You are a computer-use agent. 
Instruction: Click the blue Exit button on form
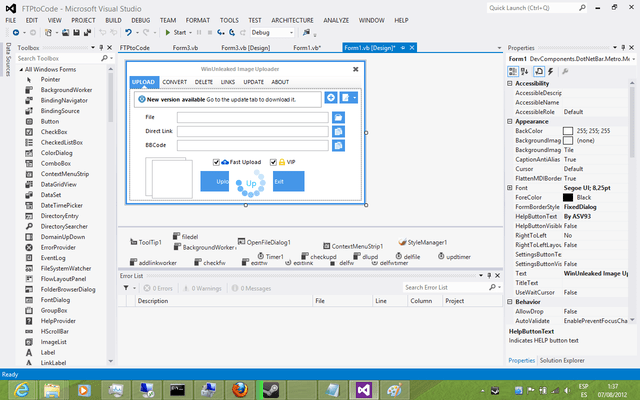pyautogui.click(x=289, y=181)
